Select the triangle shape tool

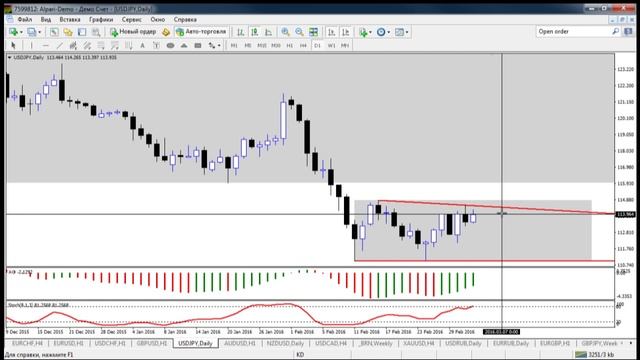click(x=184, y=45)
